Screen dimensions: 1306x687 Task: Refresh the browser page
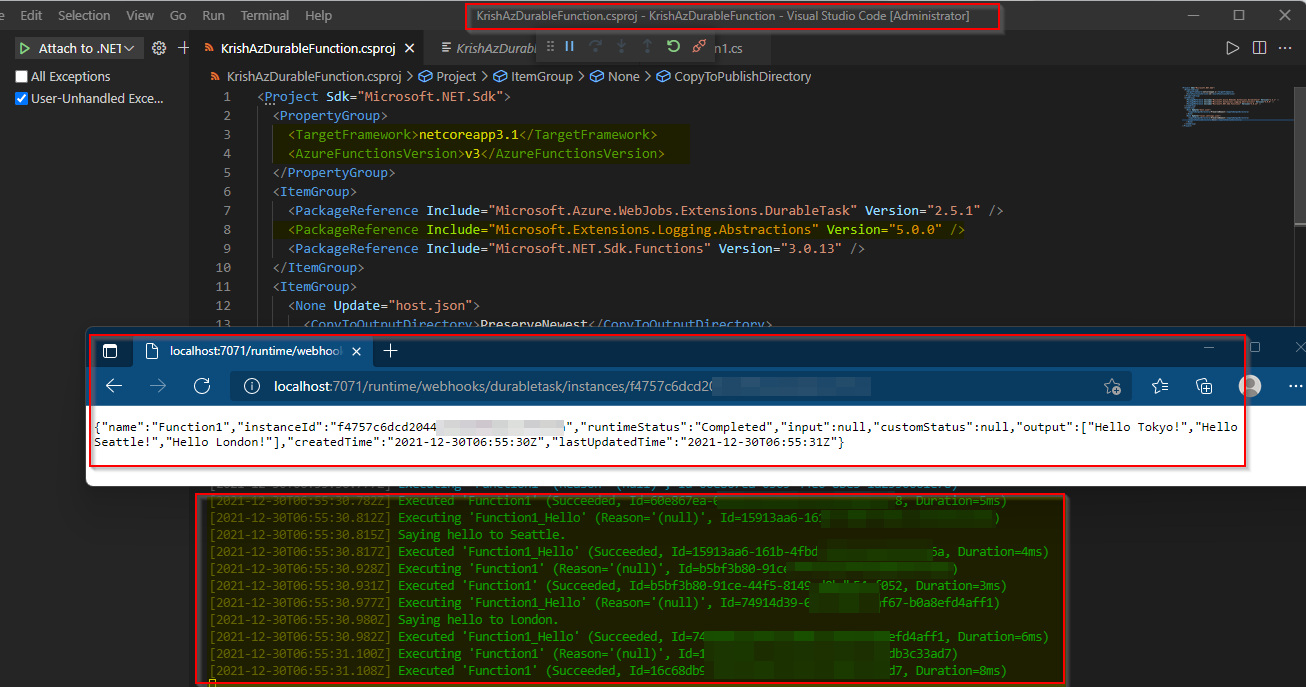tap(202, 386)
